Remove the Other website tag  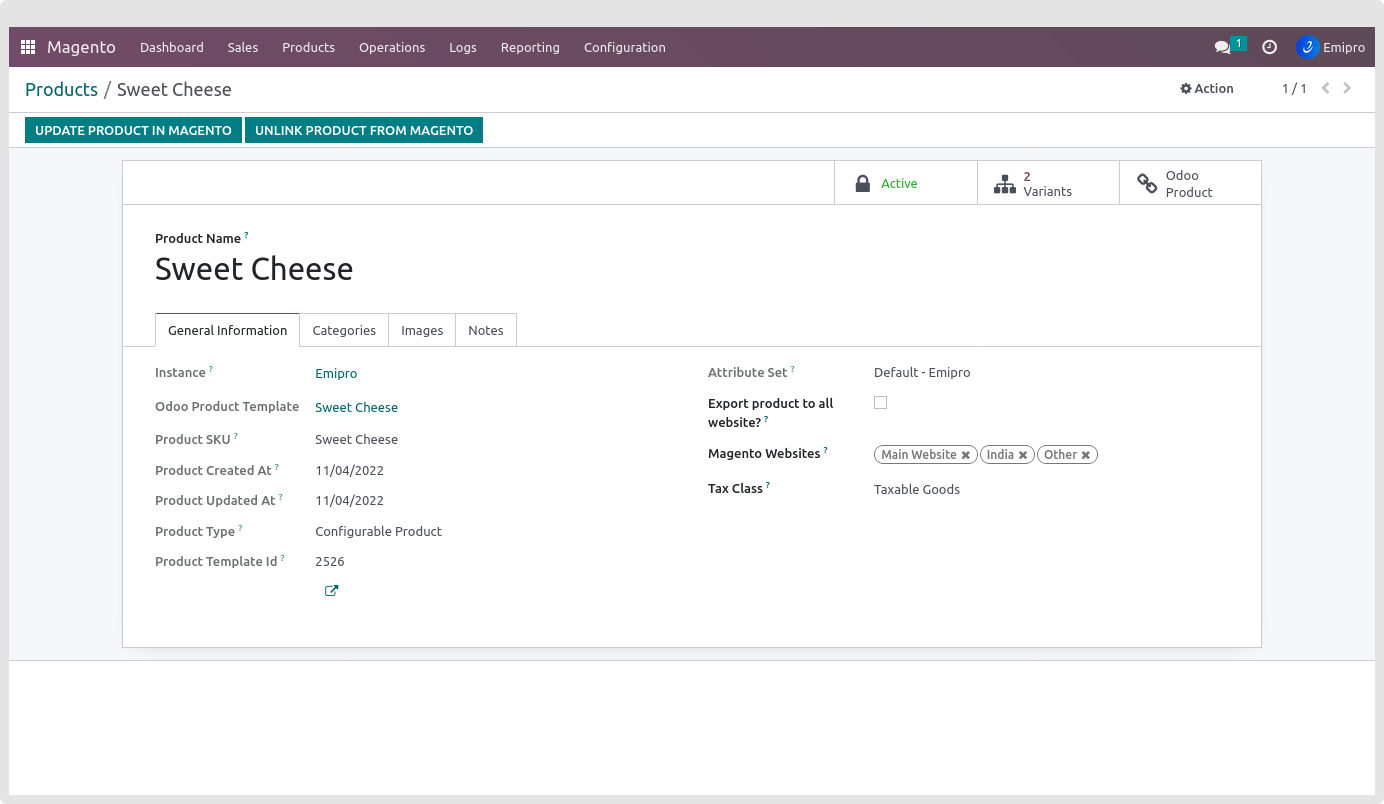1086,455
